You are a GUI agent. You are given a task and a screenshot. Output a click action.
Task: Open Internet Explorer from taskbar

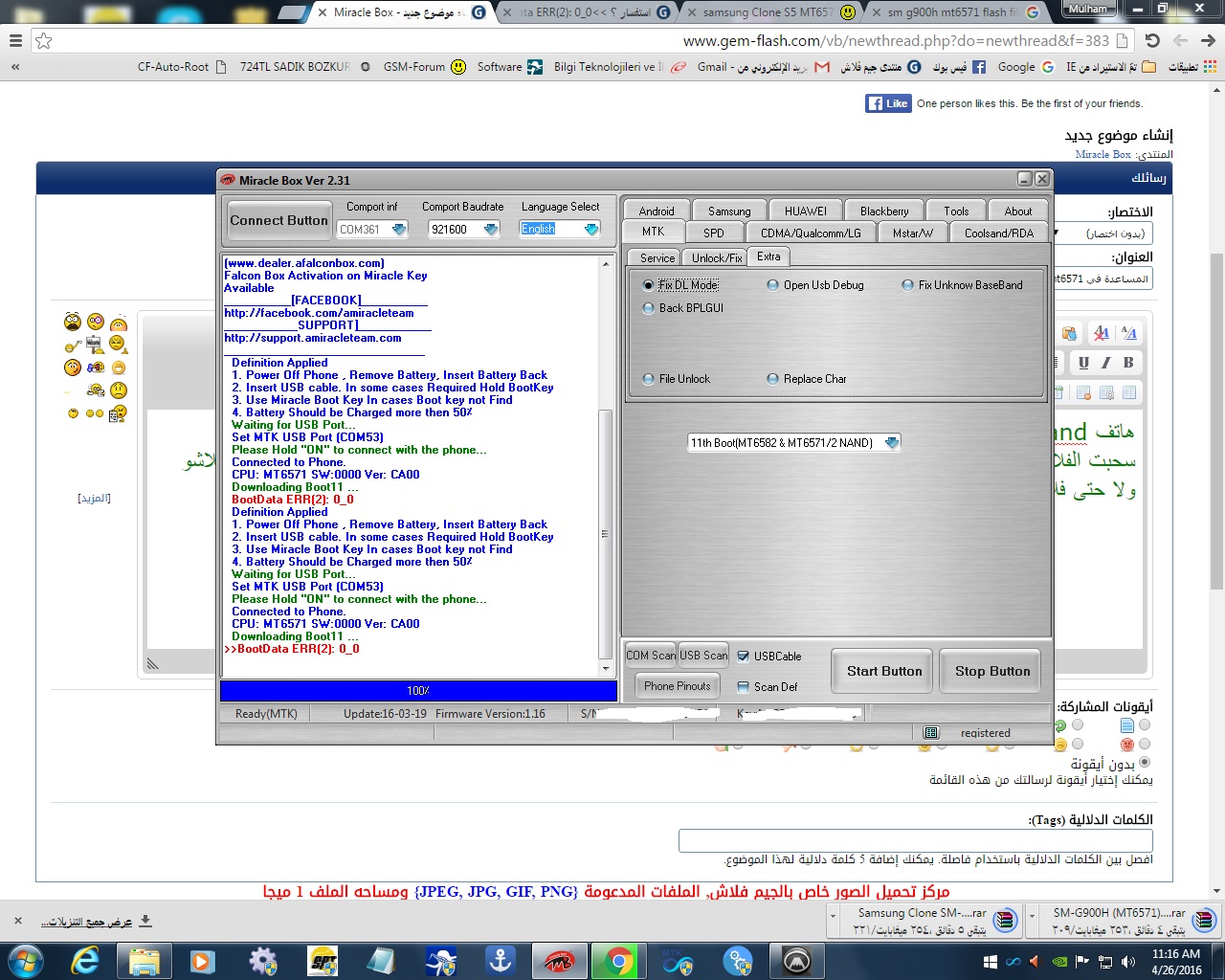[85, 960]
